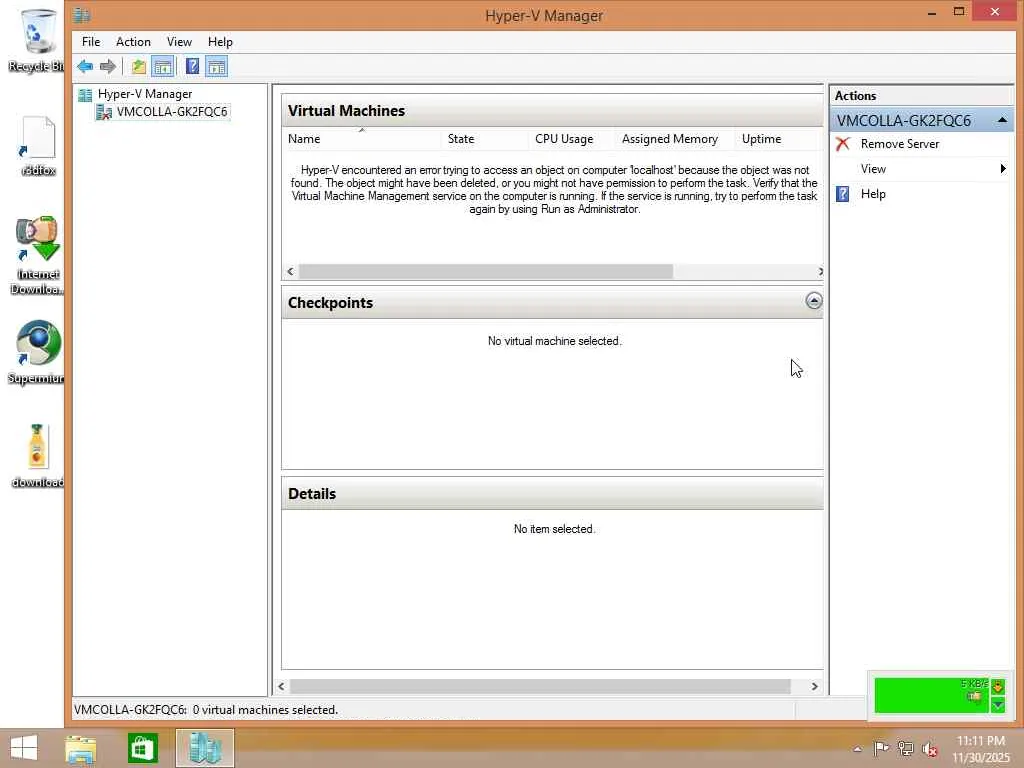Click bottom green arrow icon on speed meter

coord(998,705)
